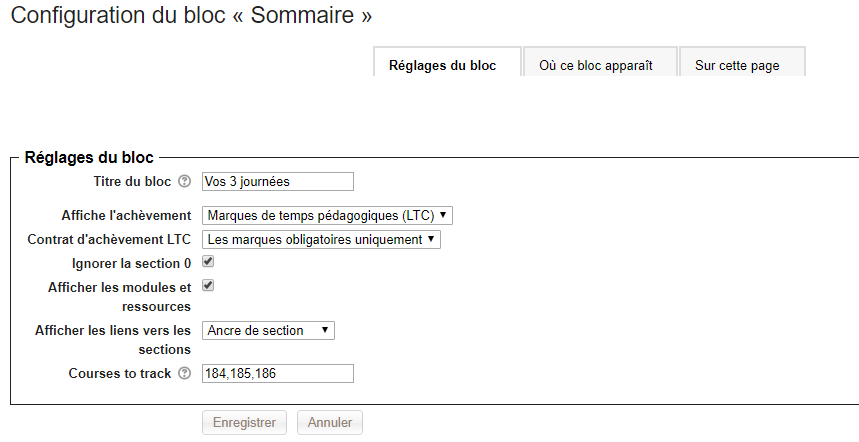Image resolution: width=859 pixels, height=442 pixels.
Task: Click the Annuler button
Action: pyautogui.click(x=329, y=423)
